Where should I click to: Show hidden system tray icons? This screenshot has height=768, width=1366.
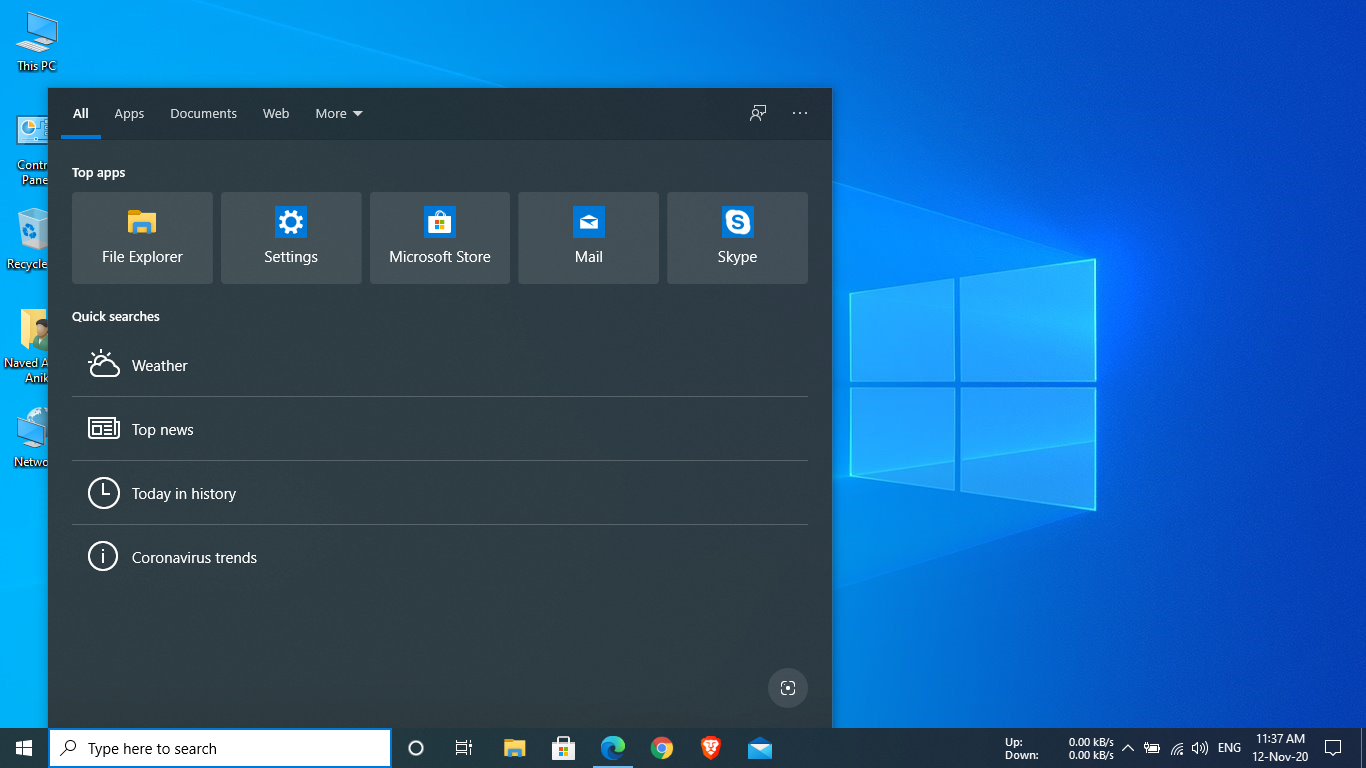(x=1128, y=748)
